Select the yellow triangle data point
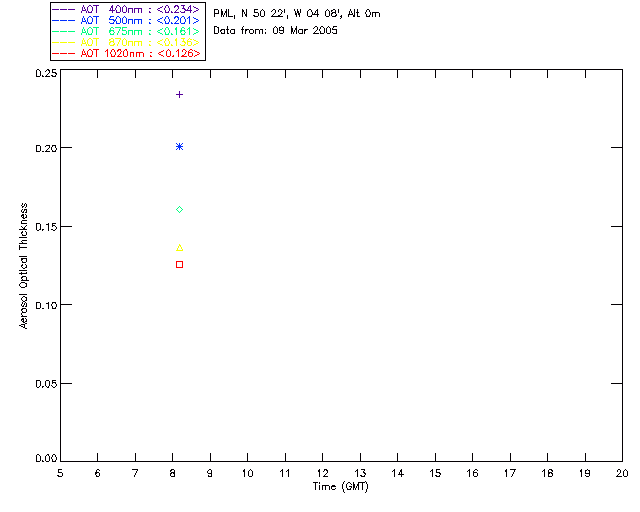The image size is (640, 512). tap(179, 248)
